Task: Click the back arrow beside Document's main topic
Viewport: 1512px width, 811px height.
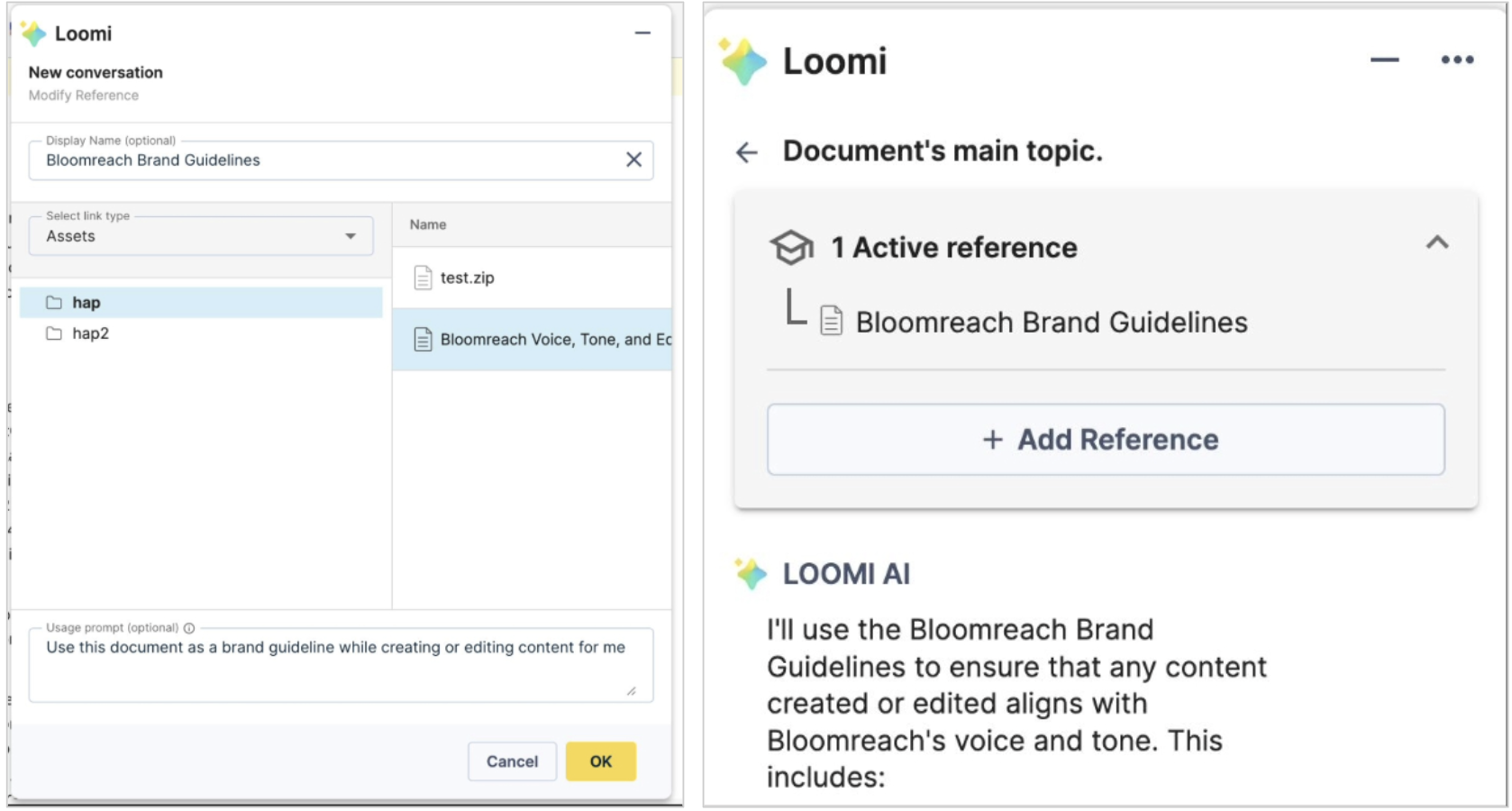Action: click(746, 152)
